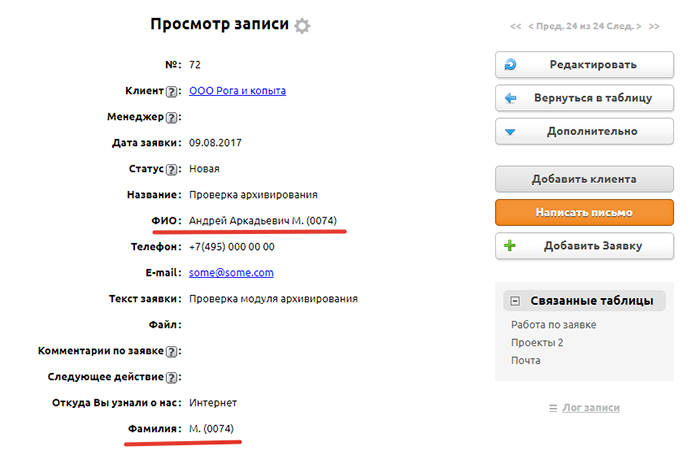Jump to last record with >> arrows

(x=654, y=26)
